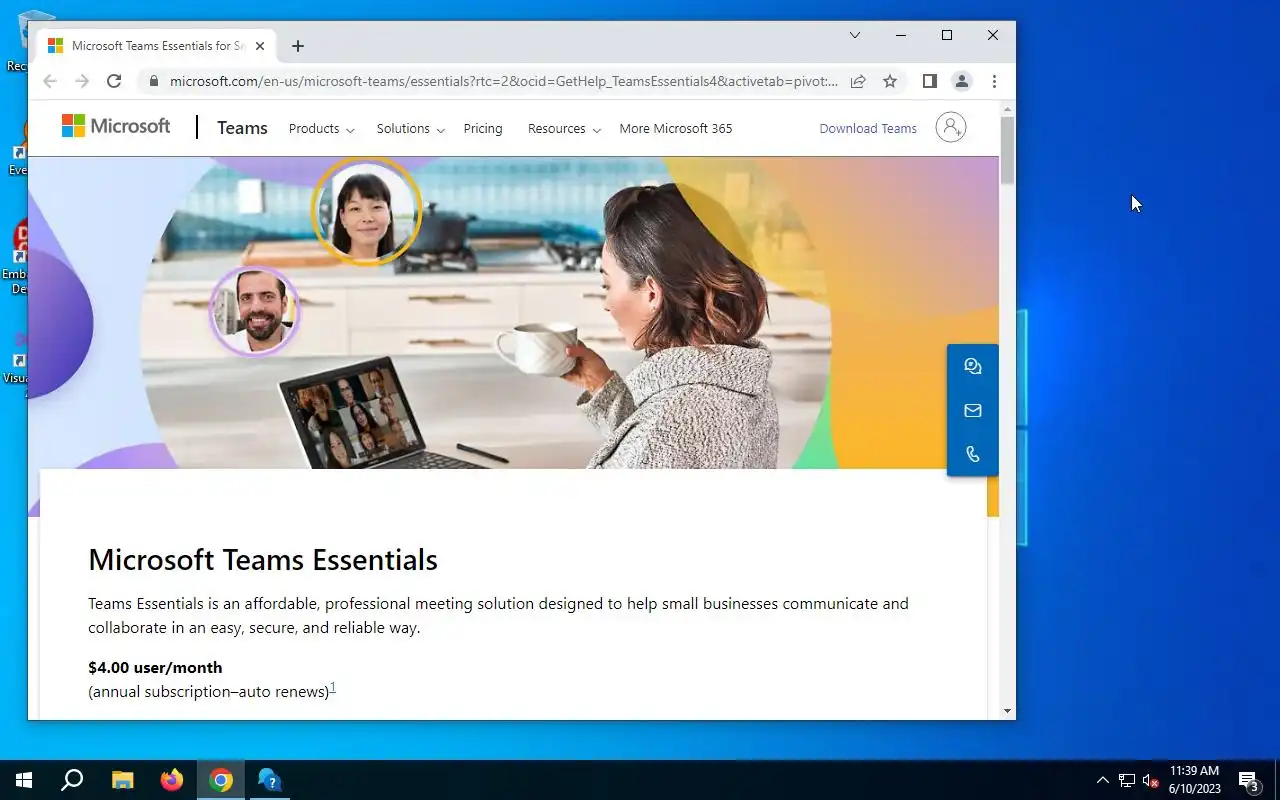1280x800 pixels.
Task: Click the scrollbar up arrow
Action: [1007, 108]
